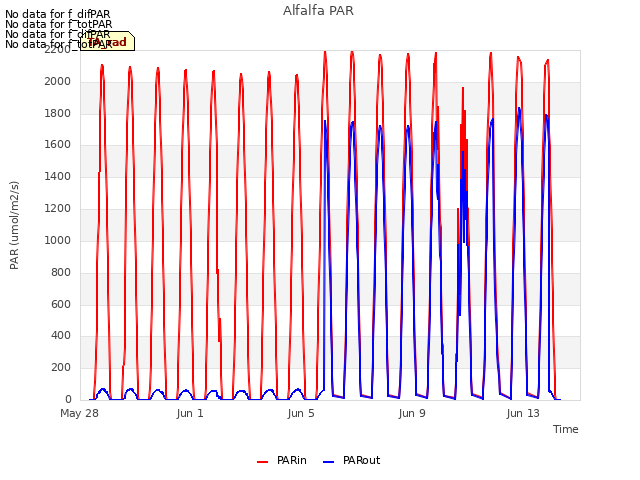Click the y-axis value 600
This screenshot has height=480, width=640.
point(61,304)
